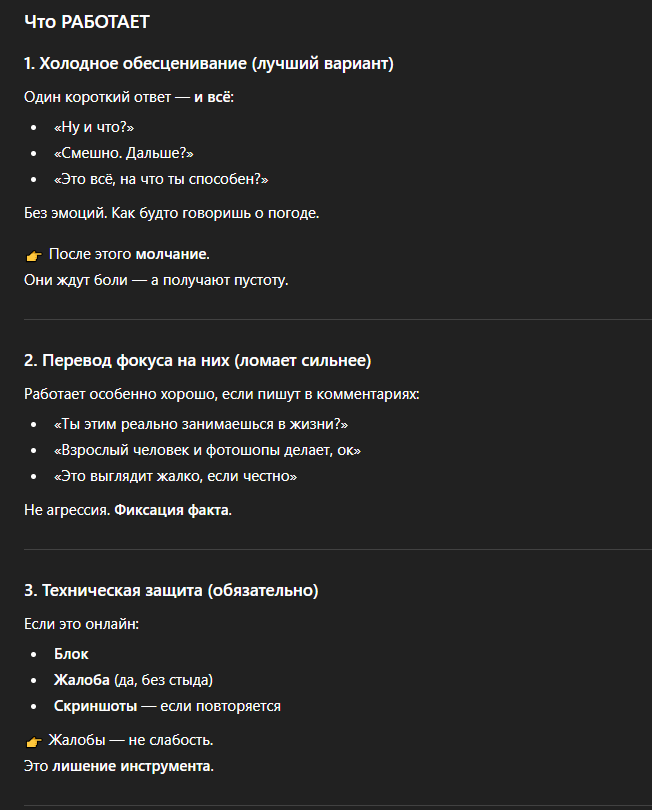The width and height of the screenshot is (652, 810).
Task: Click the sentence "Без эмоций. Как будто говоришь о погоде."
Action: 171,212
